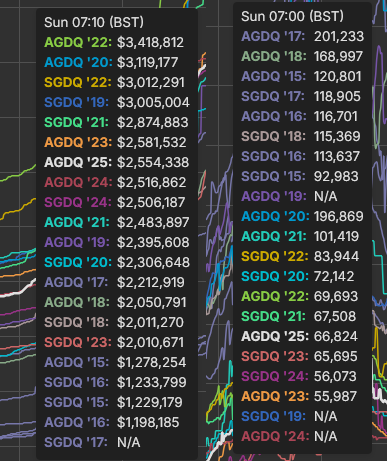Click the AGDQ '20 196,869 row

(302, 216)
